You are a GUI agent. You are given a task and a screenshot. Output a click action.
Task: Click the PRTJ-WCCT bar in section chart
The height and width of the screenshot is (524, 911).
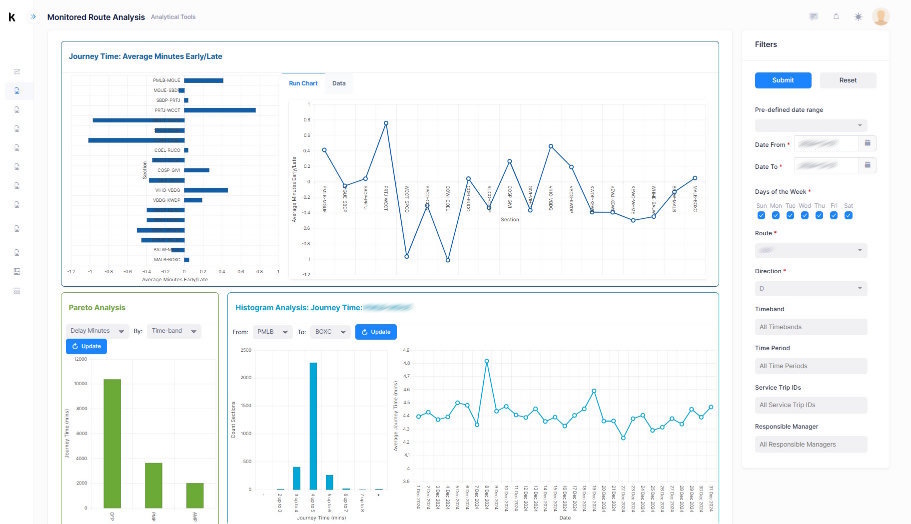(x=220, y=110)
